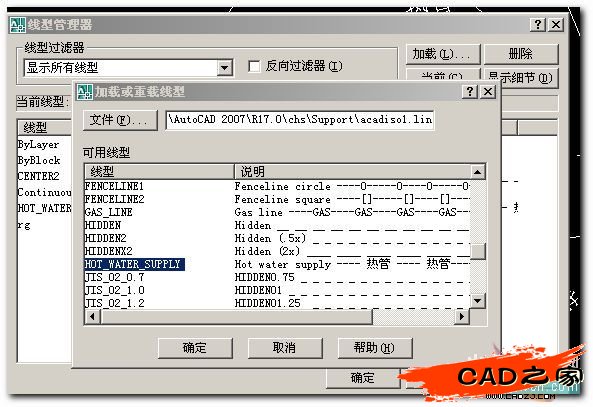This screenshot has height=407, width=593.
Task: Click the vertical scrollbar thumb in linetype list
Action: (478, 252)
